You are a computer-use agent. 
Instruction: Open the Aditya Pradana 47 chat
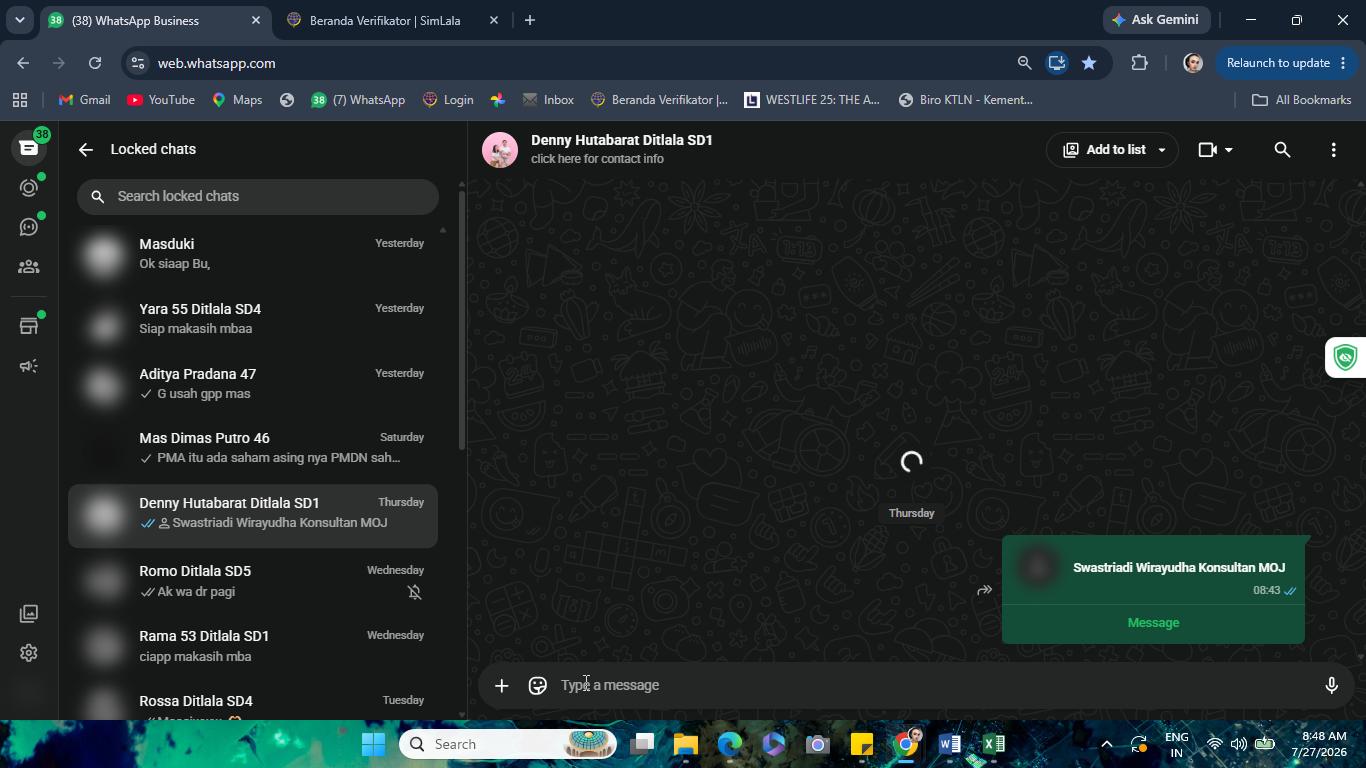pos(253,384)
